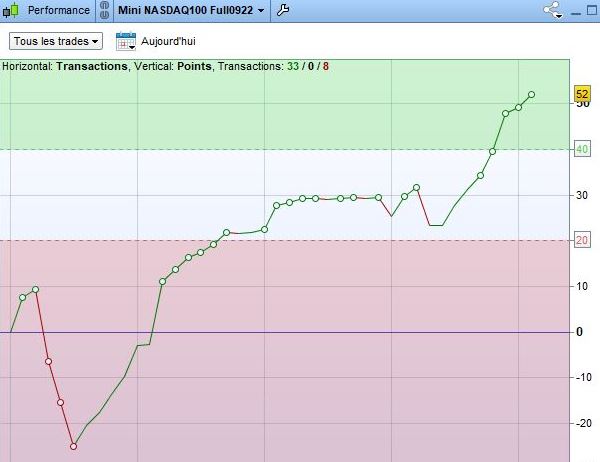Click the chain link group icon

(104, 10)
